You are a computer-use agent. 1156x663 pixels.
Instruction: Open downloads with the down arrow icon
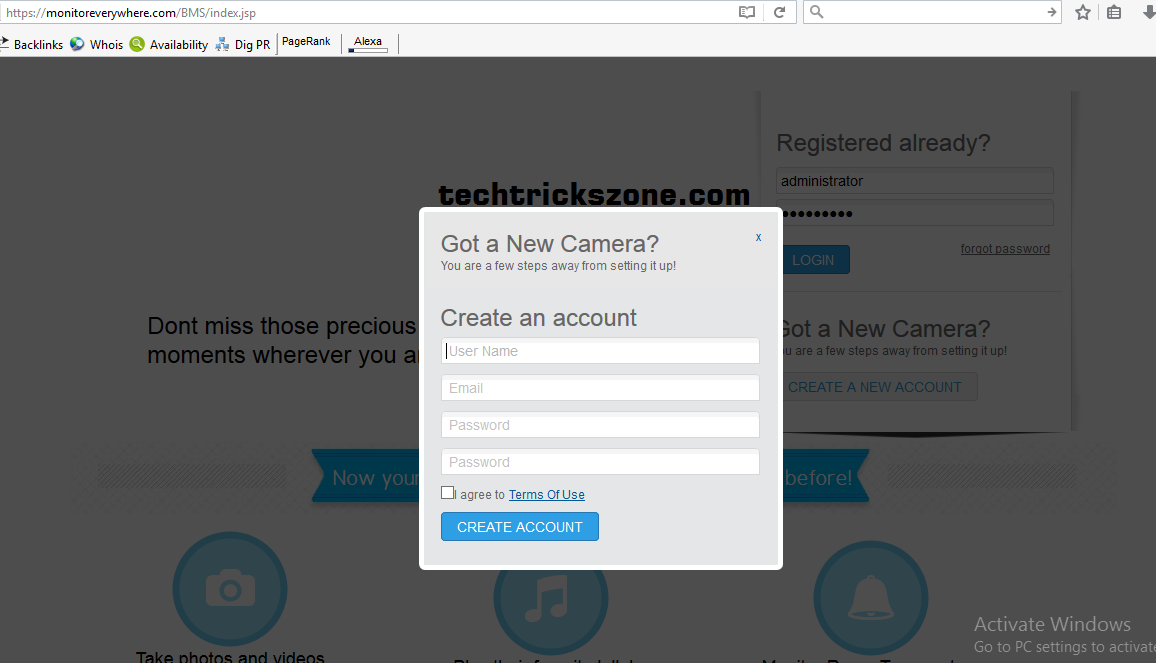(1147, 13)
